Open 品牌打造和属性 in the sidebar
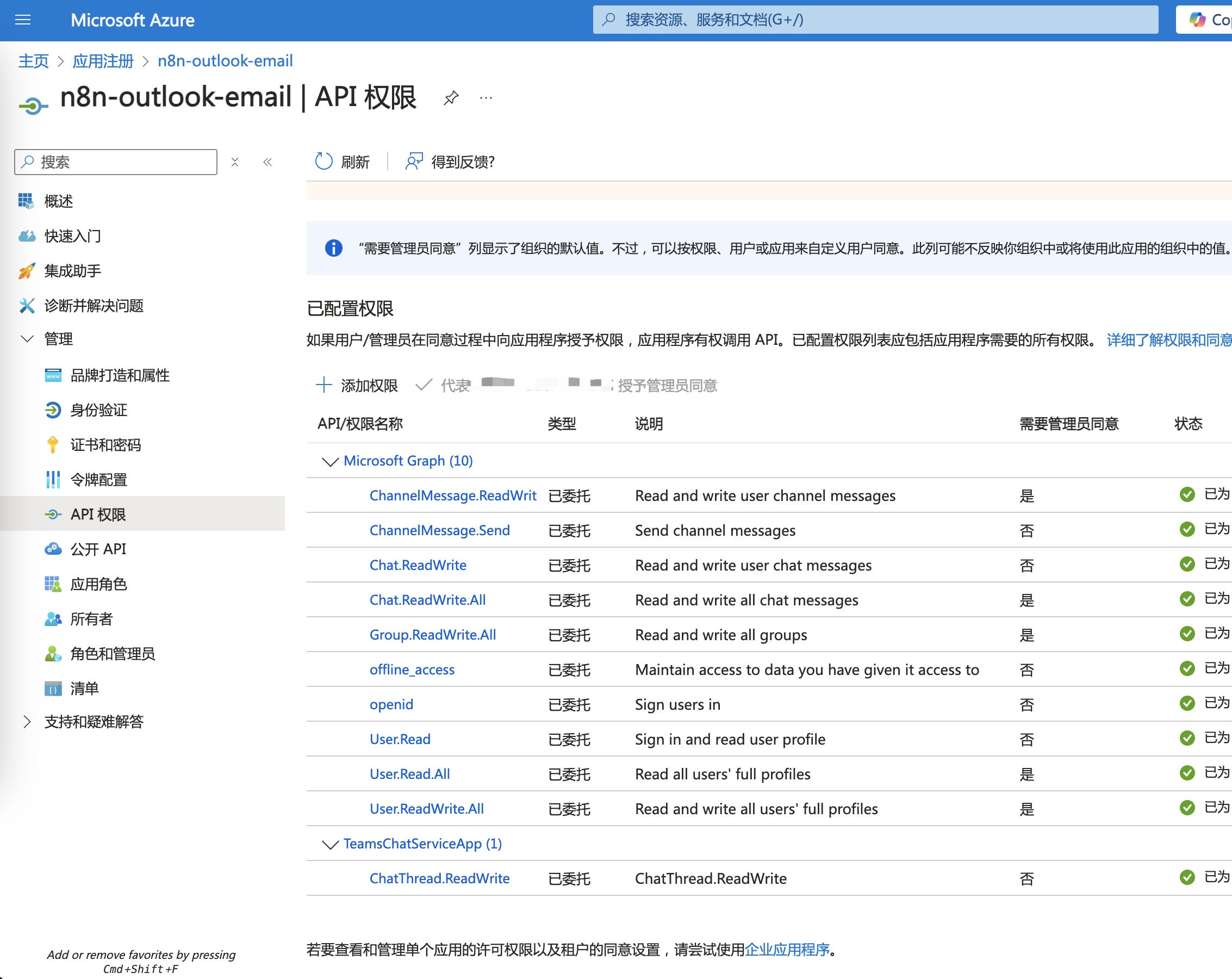 click(x=120, y=375)
